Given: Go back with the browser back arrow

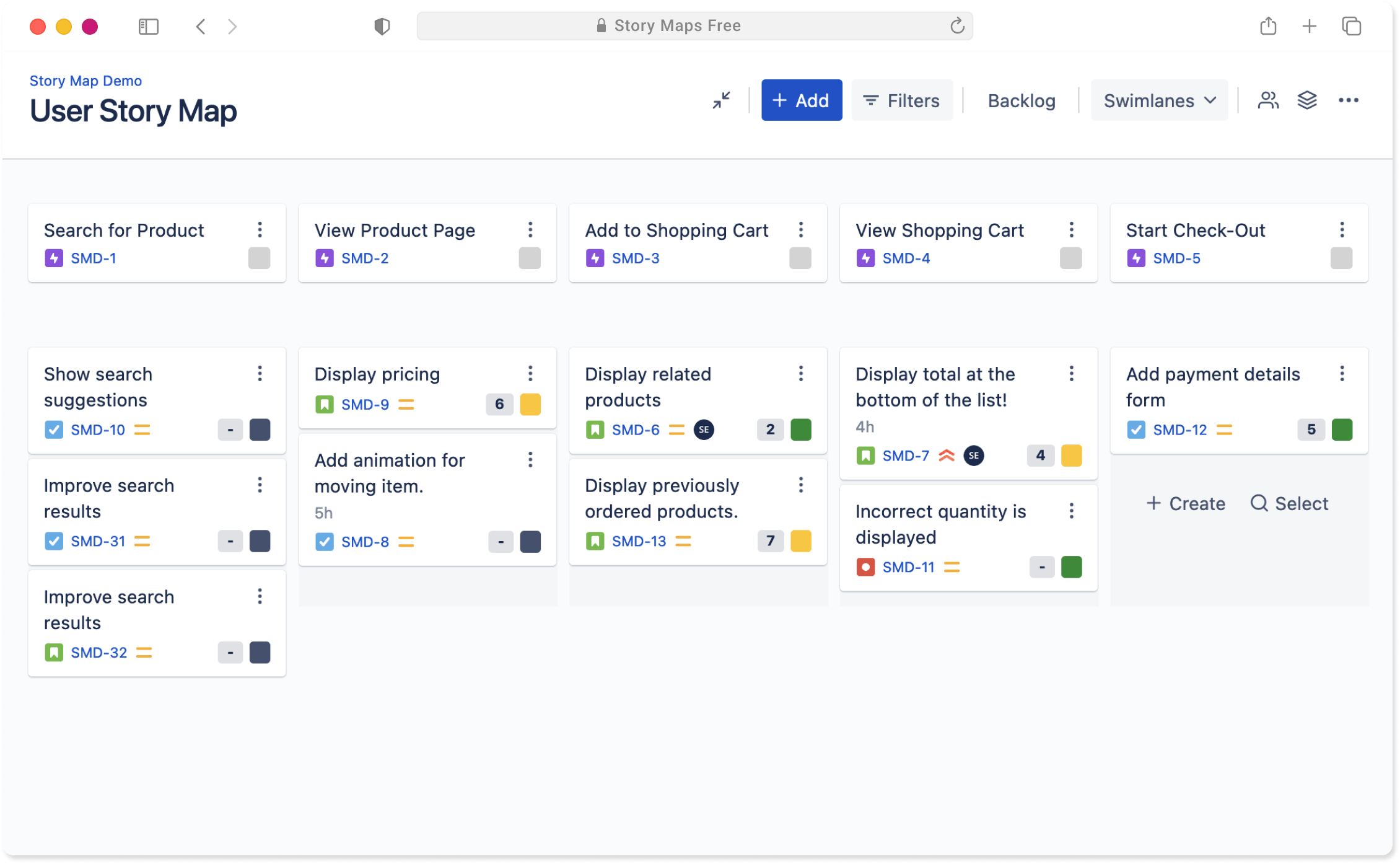Looking at the screenshot, I should 201,26.
